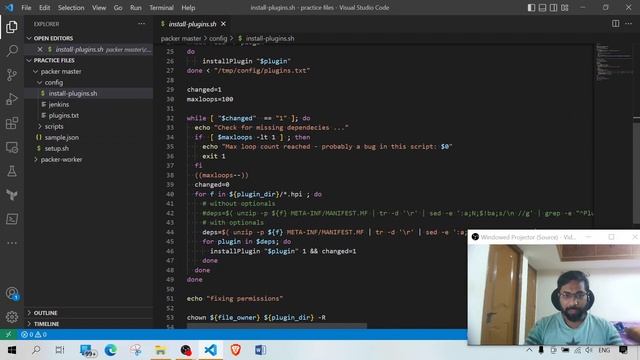This screenshot has height=360, width=640.
Task: Open Microsoft Word from taskbar
Action: [260, 350]
